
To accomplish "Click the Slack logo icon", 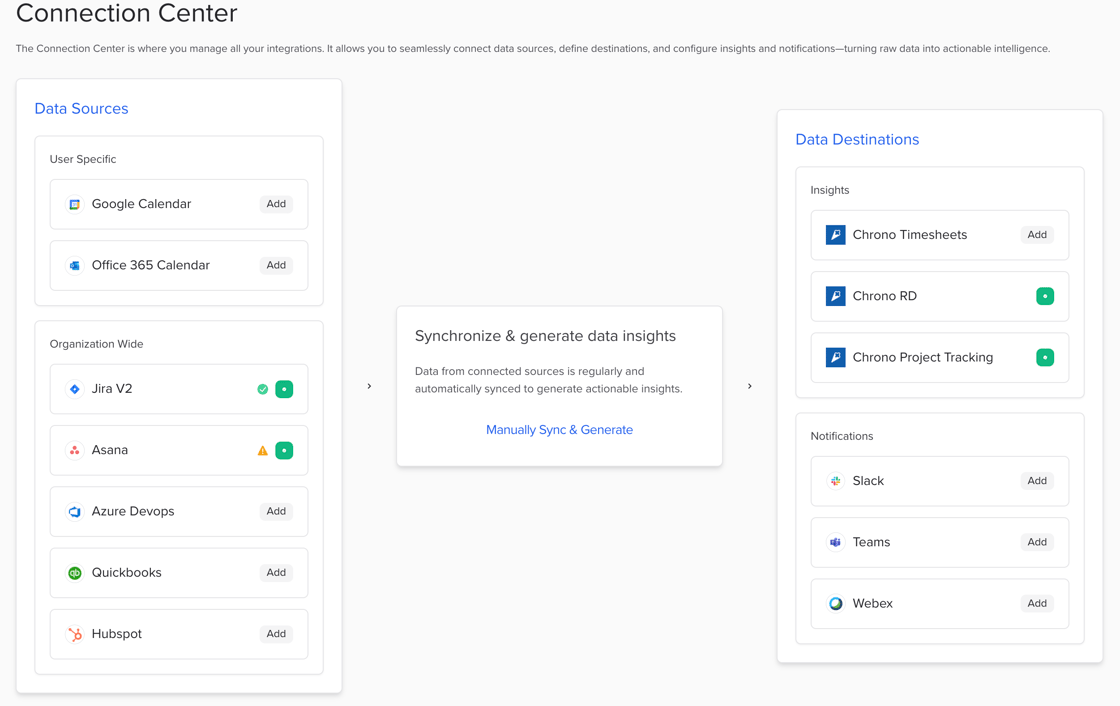I will pos(836,482).
